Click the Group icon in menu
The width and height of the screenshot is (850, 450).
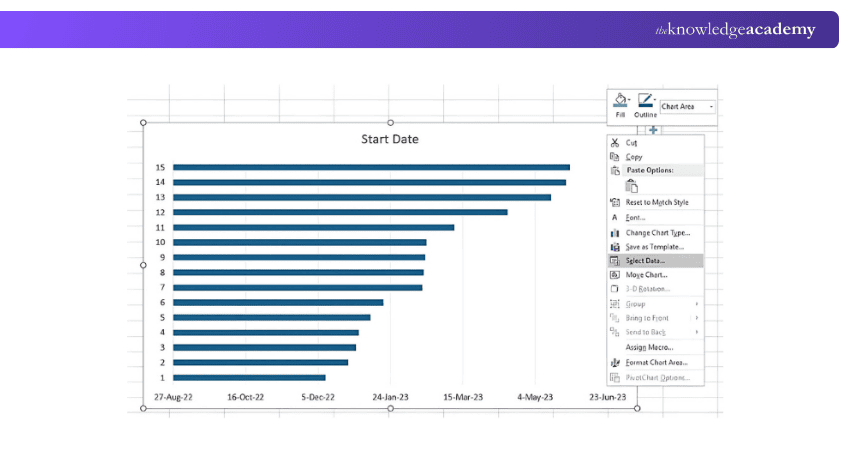point(615,304)
